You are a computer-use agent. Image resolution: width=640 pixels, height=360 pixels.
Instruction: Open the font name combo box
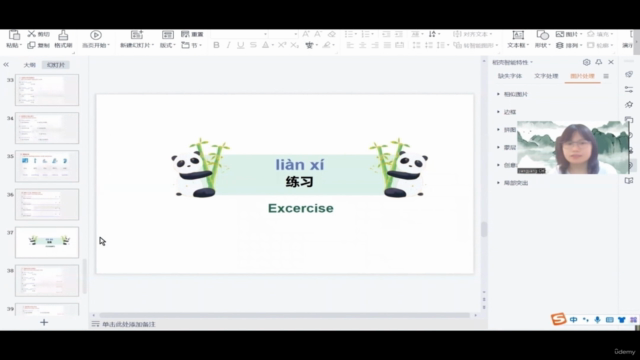coord(240,34)
